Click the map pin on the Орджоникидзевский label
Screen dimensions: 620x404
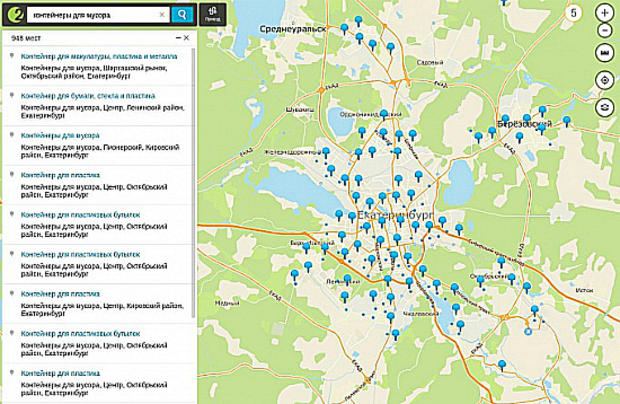click(384, 115)
